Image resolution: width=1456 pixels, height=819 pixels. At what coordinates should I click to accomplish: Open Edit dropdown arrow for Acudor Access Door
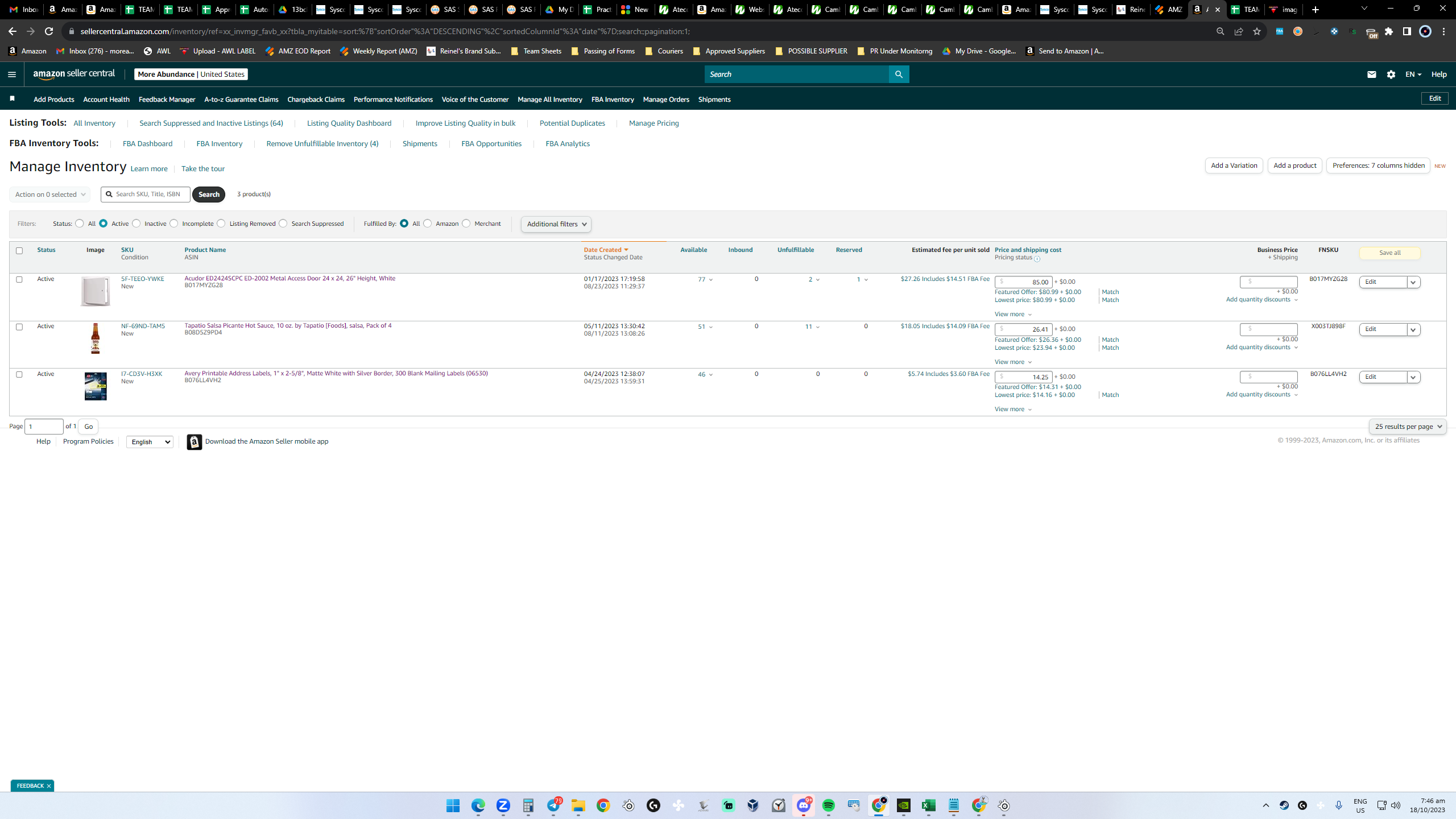pyautogui.click(x=1413, y=282)
